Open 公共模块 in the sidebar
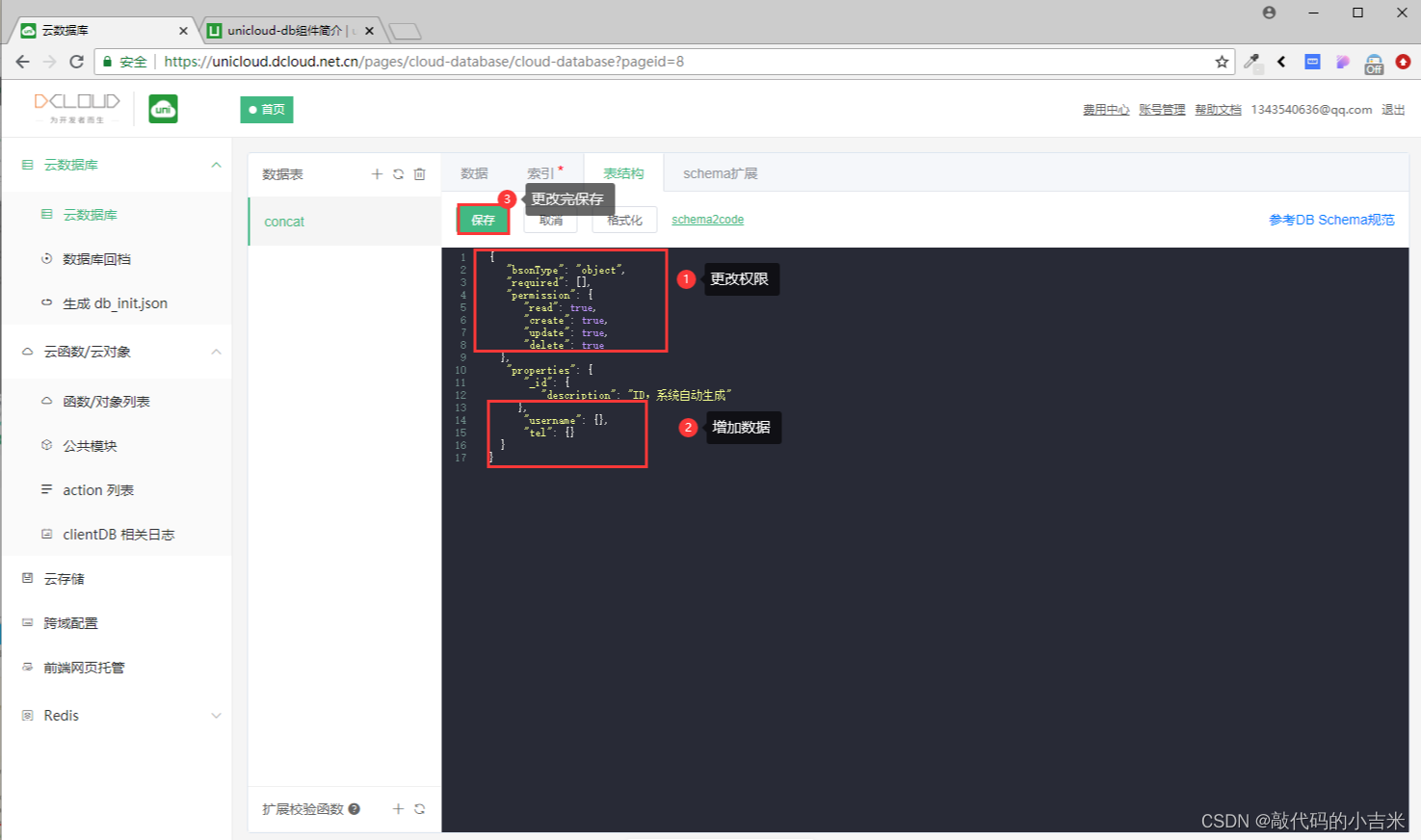Screen dimensions: 1421x840 tap(116, 446)
